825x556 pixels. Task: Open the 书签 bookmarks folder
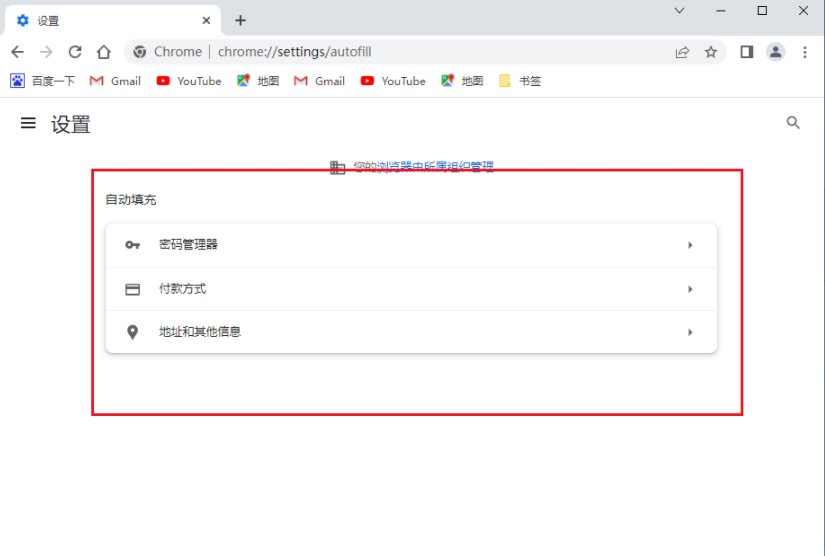(520, 81)
